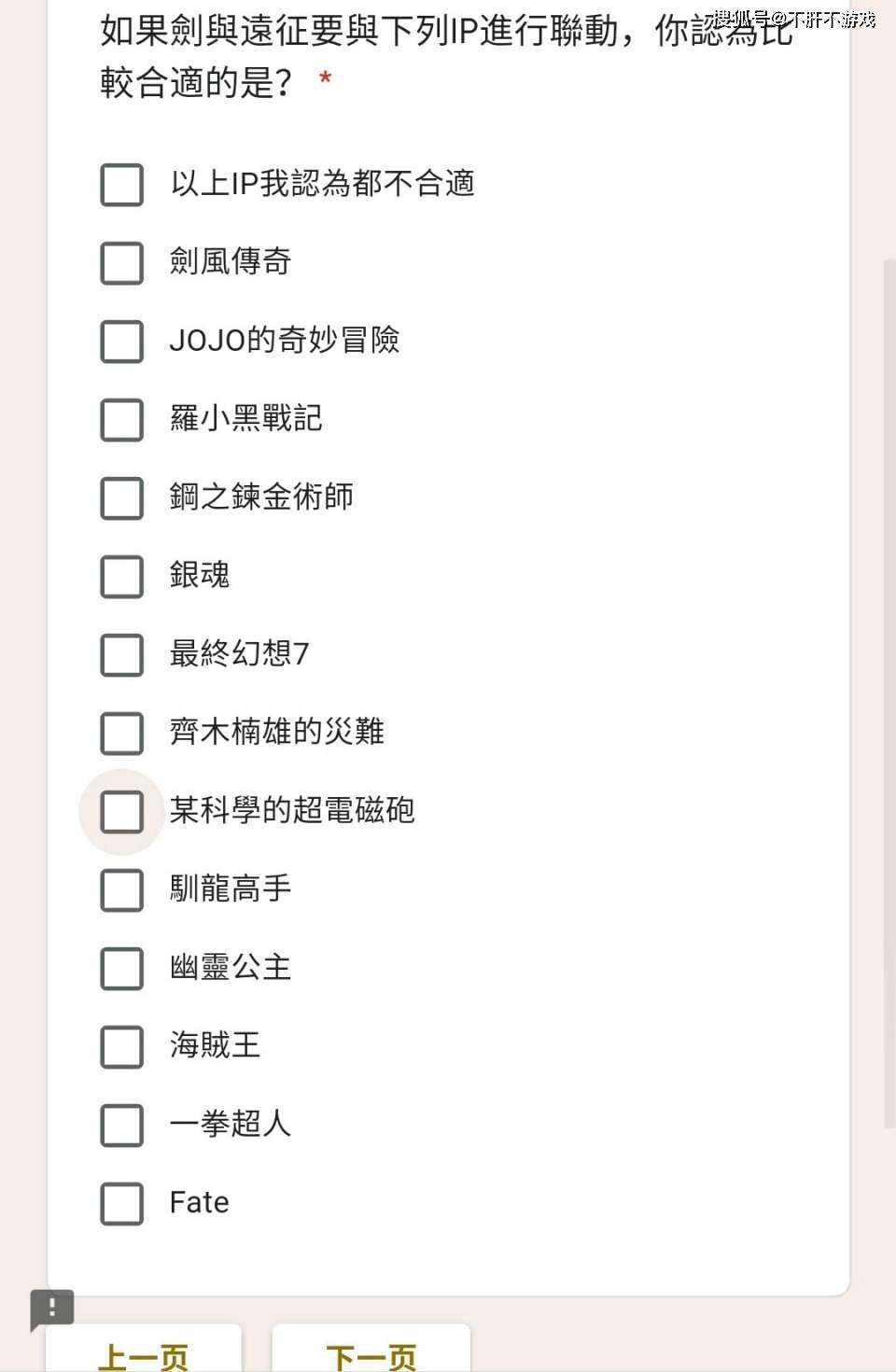
Task: Click the "上一页" previous page button
Action: [145, 1353]
